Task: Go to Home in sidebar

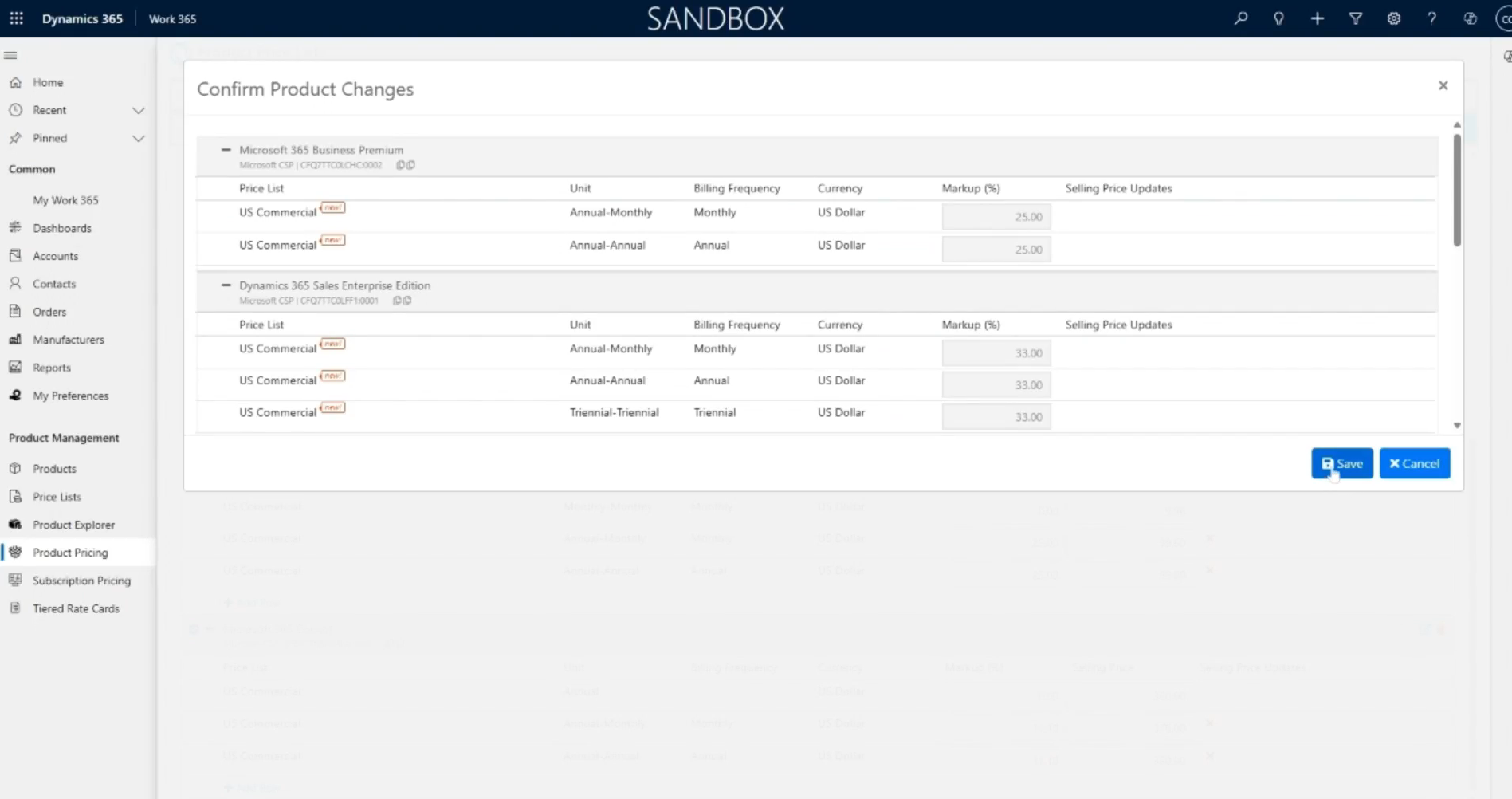Action: coord(48,82)
